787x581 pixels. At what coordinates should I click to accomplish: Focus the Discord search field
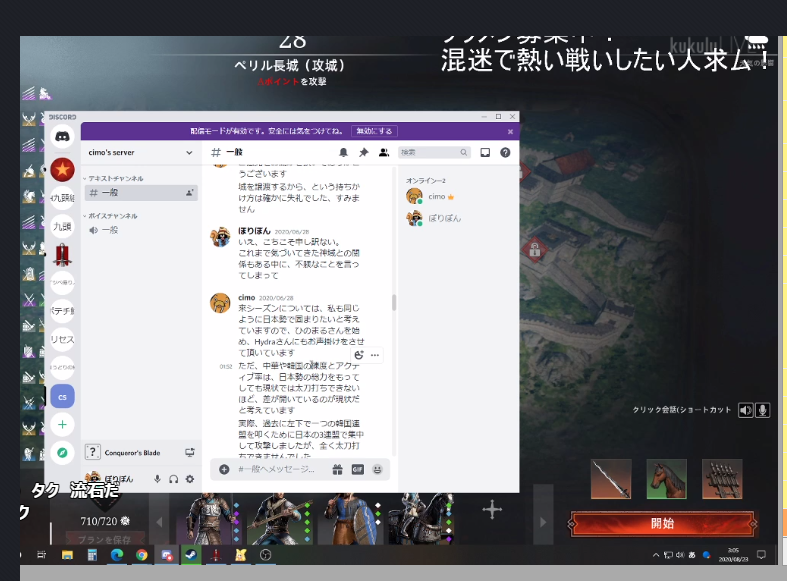434,153
